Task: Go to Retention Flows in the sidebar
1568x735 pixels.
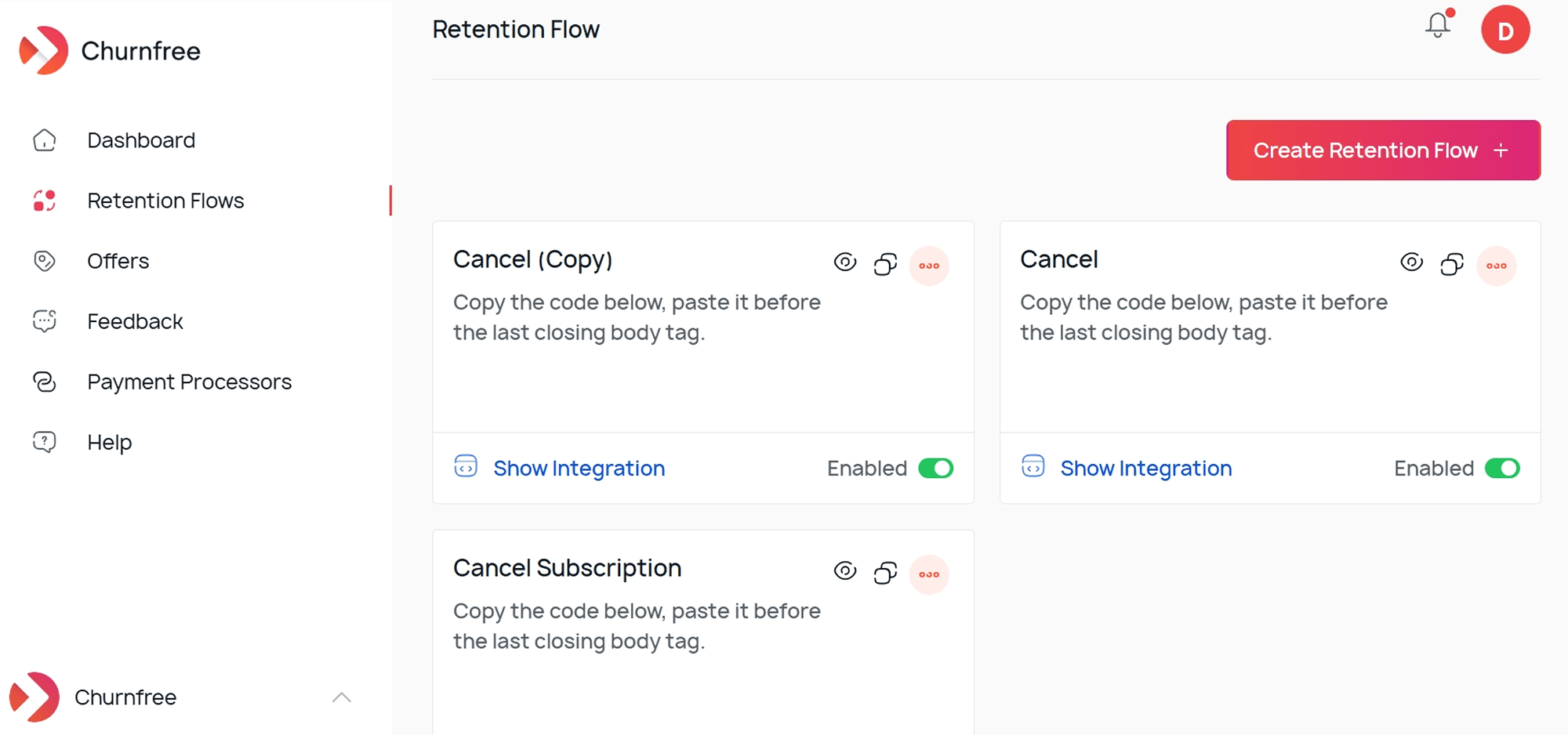Action: point(165,201)
